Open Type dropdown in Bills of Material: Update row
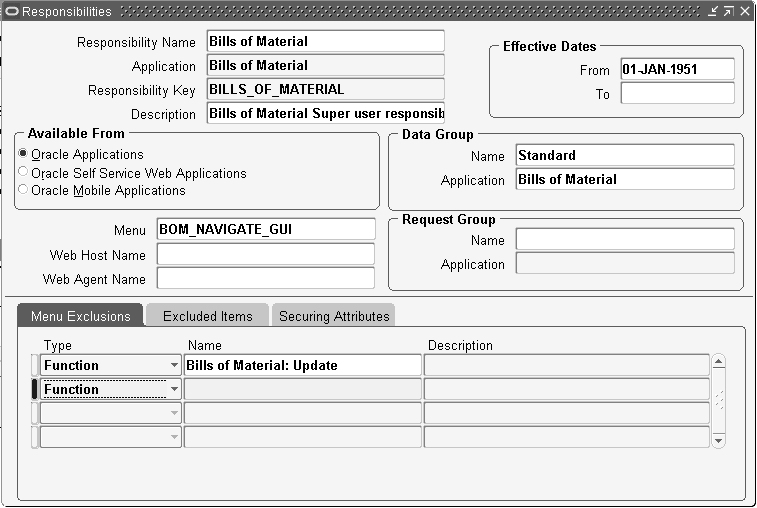757x508 pixels. 174,366
